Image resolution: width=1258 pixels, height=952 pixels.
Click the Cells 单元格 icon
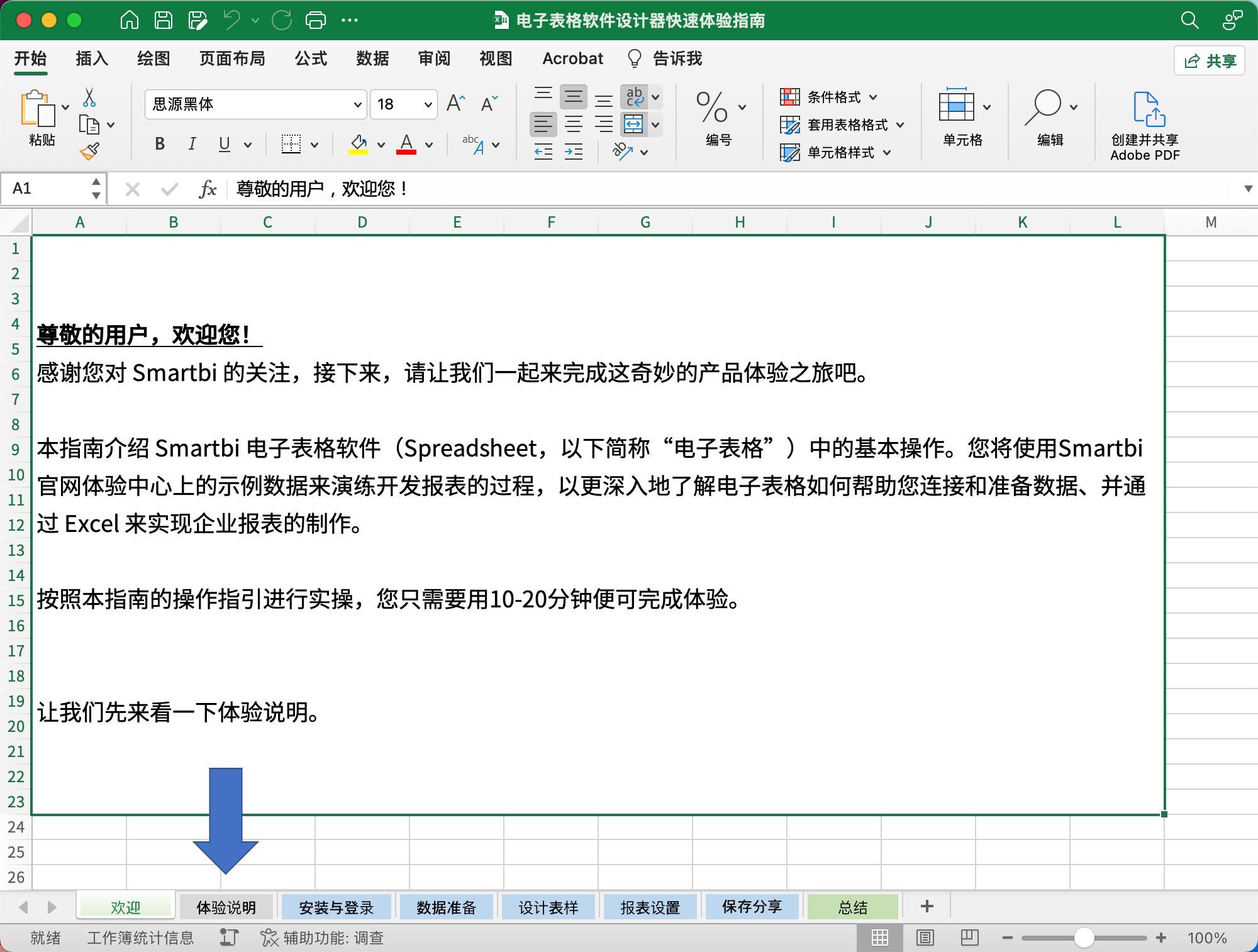pyautogui.click(x=957, y=106)
